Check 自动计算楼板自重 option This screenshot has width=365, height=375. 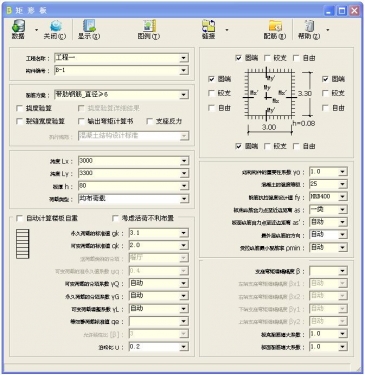[x=20, y=218]
